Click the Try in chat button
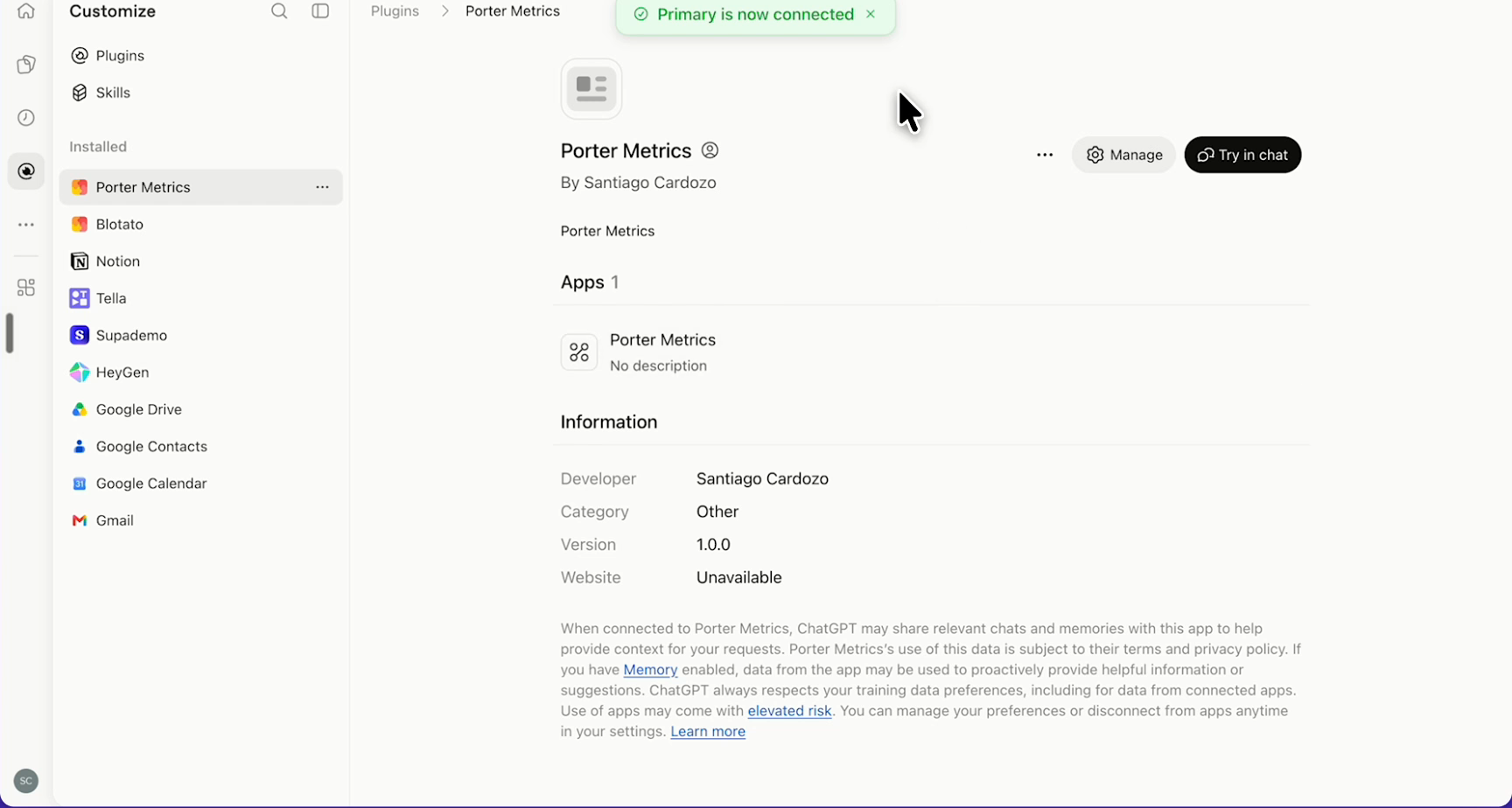 [1242, 155]
